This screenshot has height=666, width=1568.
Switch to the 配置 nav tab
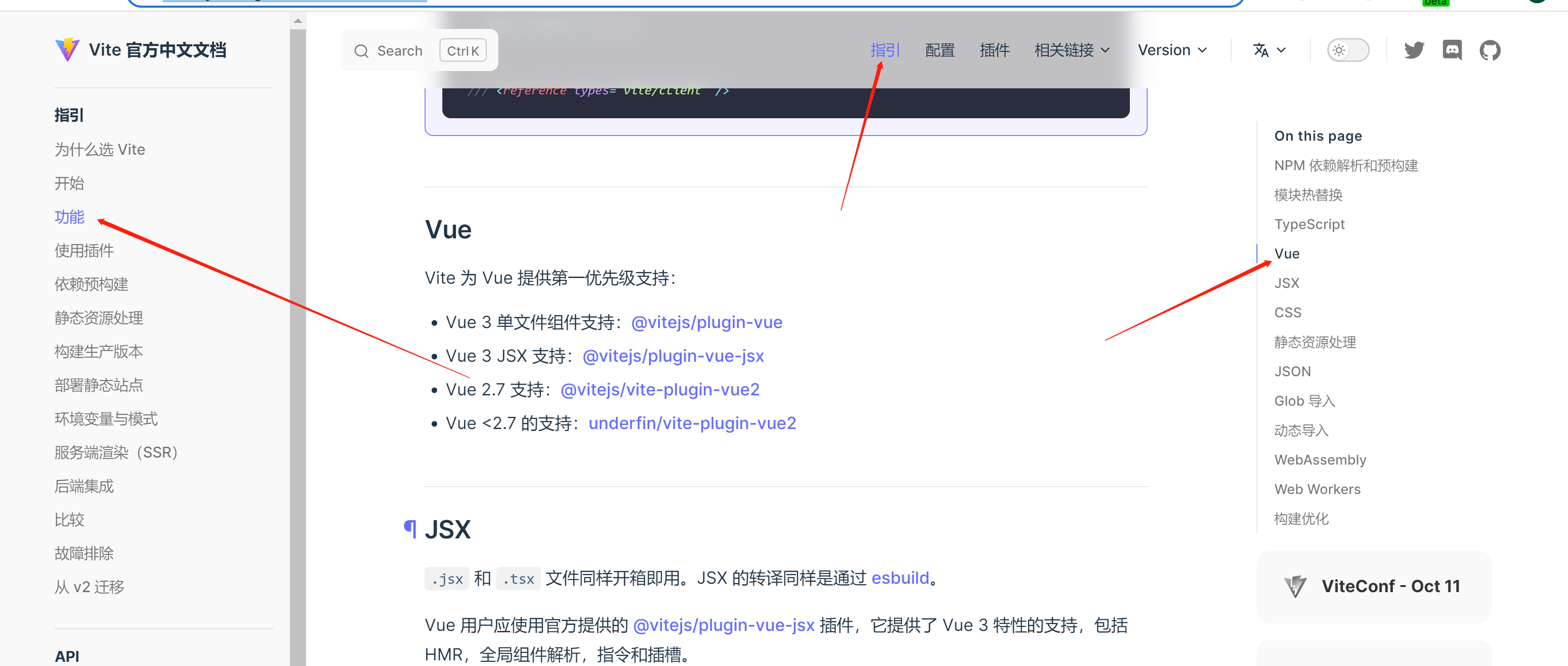point(939,50)
